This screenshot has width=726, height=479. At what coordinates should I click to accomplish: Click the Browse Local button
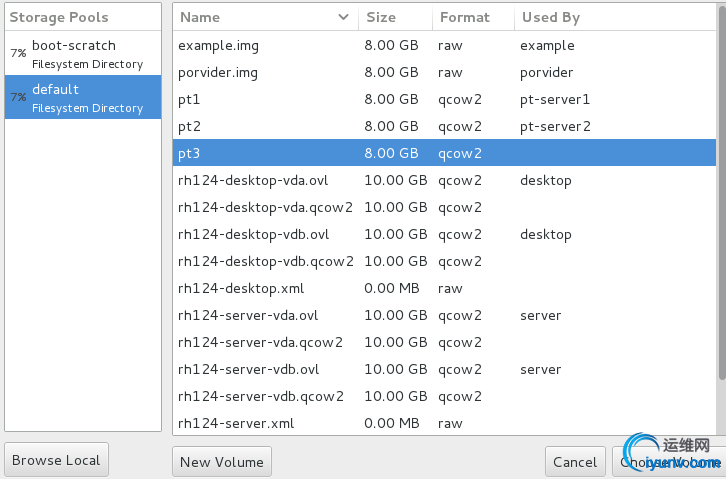(x=56, y=460)
